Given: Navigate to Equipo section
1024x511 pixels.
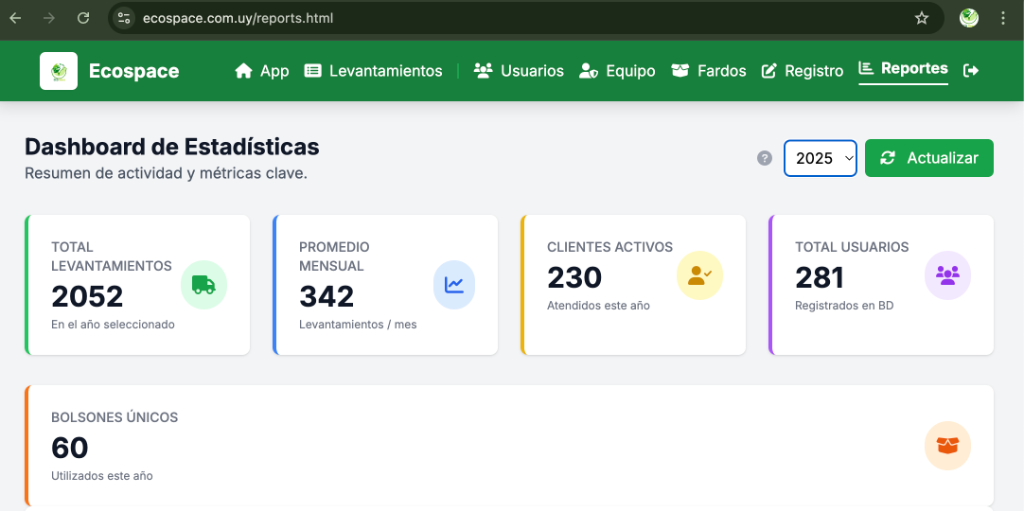Looking at the screenshot, I should [x=617, y=71].
